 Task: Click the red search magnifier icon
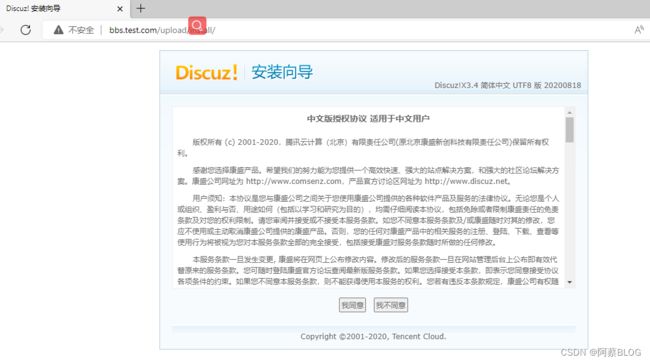click(197, 26)
